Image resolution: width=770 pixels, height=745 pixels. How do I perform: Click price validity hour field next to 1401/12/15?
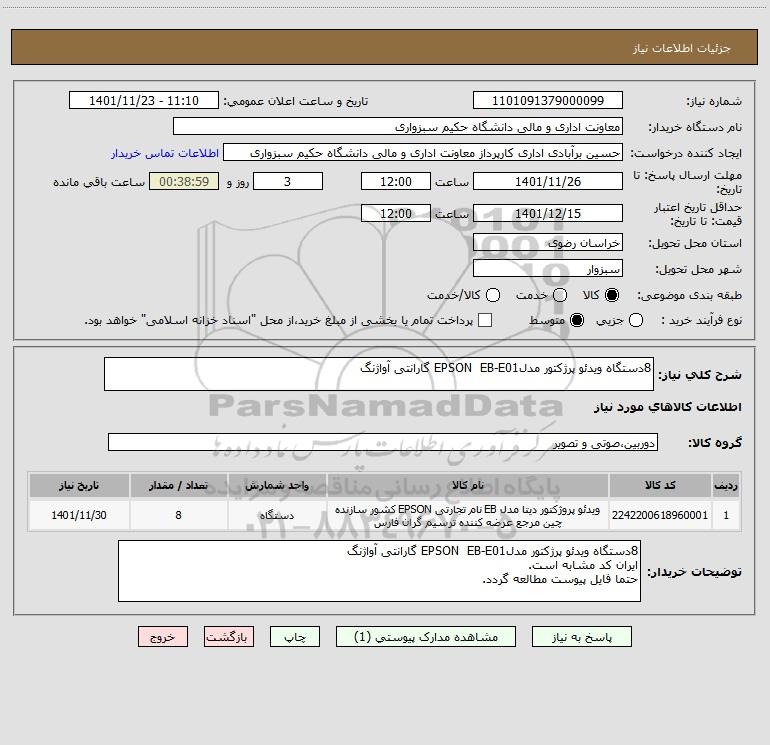[396, 213]
